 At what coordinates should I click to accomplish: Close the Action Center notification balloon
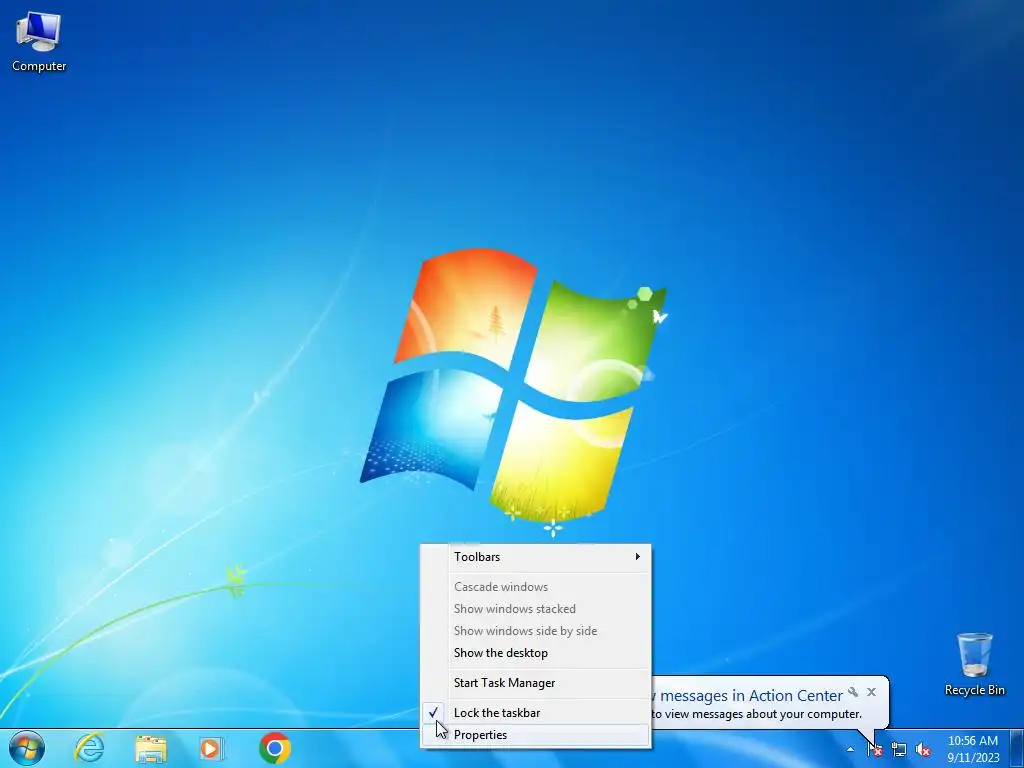(x=871, y=692)
